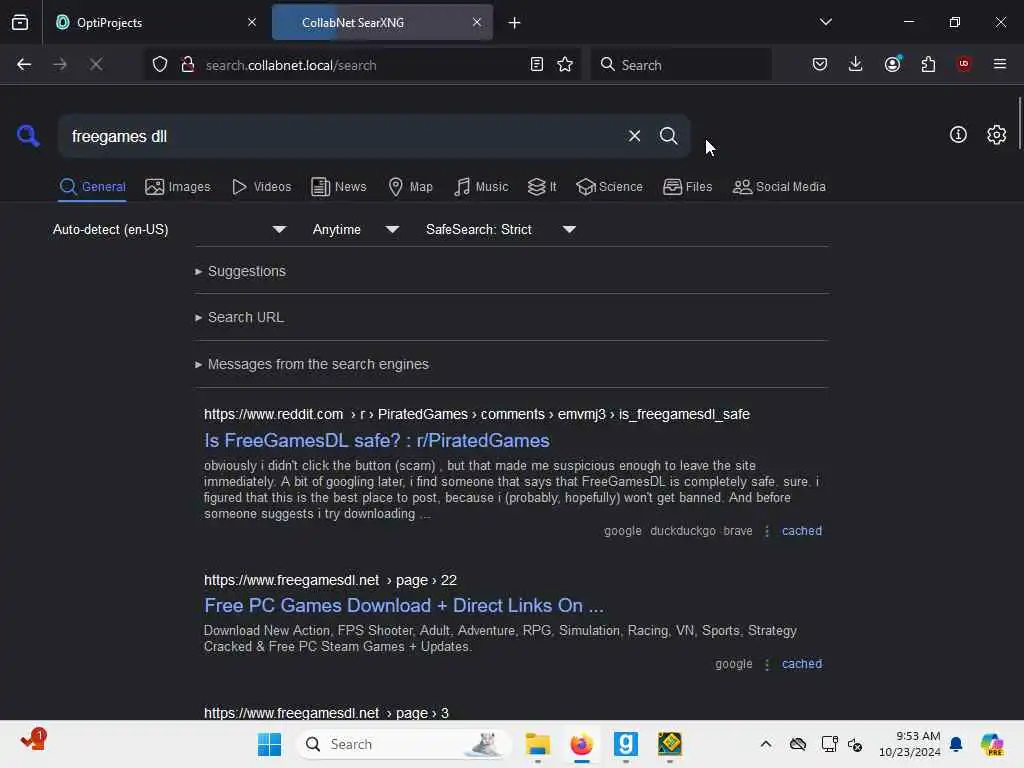Submit search with magnifier button
The image size is (1024, 768).
tap(668, 136)
